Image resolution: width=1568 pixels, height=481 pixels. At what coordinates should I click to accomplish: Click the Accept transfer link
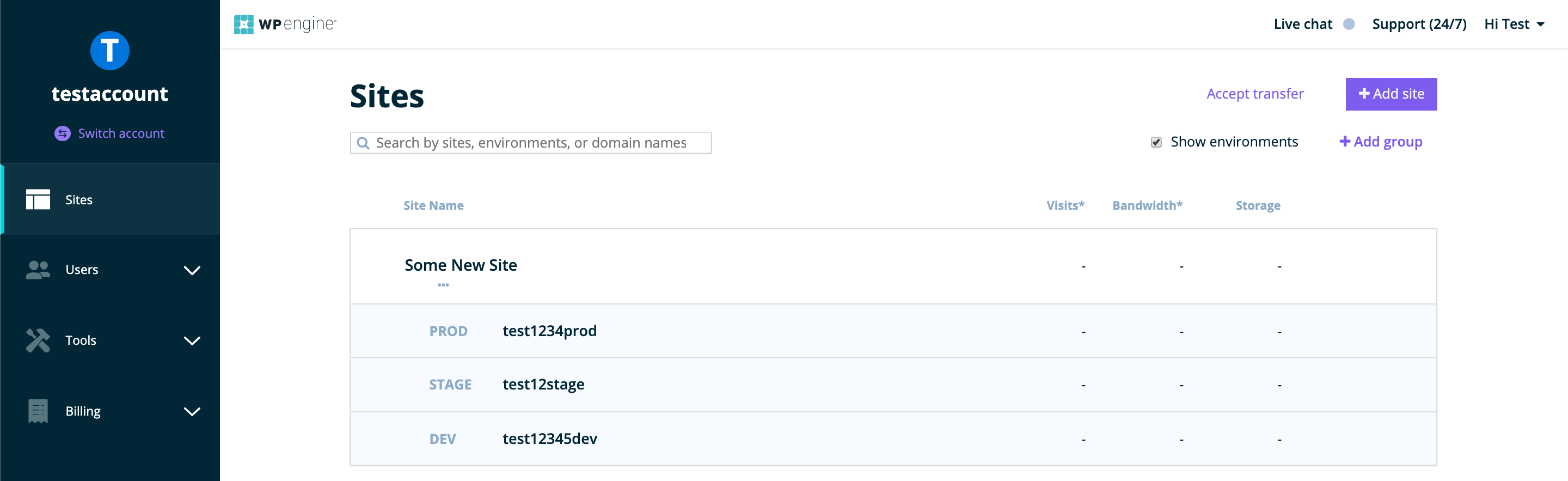(1254, 94)
